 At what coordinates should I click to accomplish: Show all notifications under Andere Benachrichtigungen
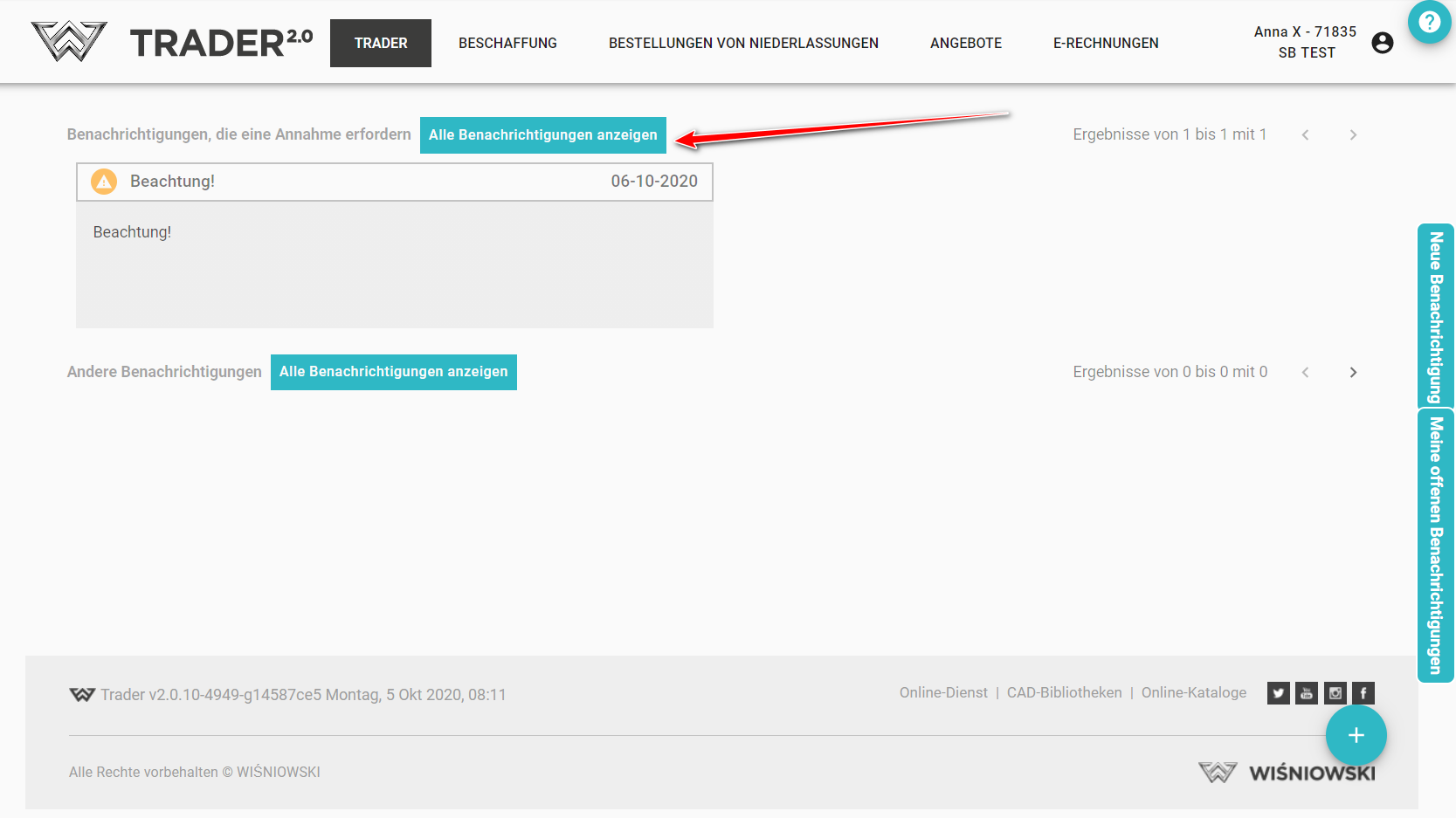[393, 372]
